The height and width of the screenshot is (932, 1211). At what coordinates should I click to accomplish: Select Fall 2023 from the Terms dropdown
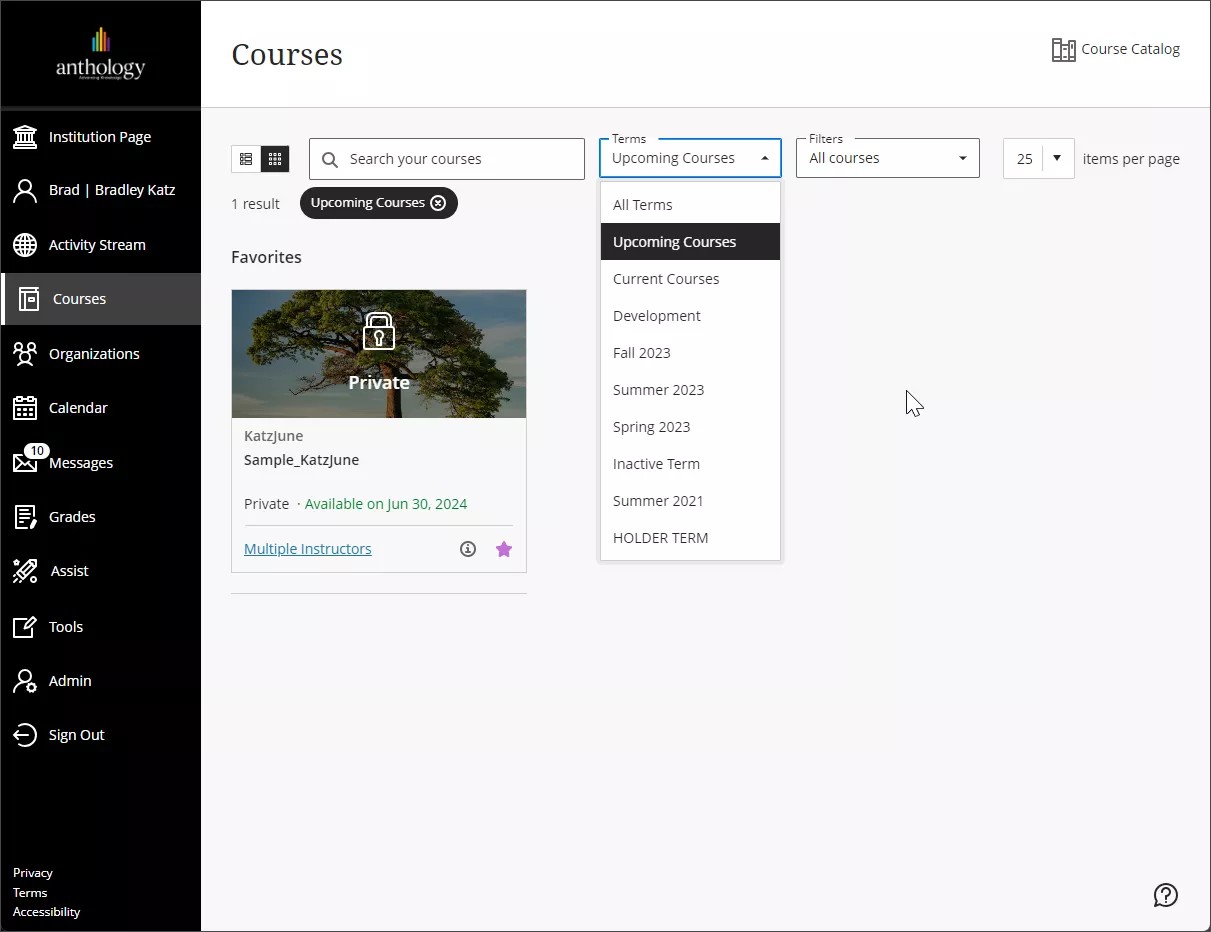coord(641,352)
